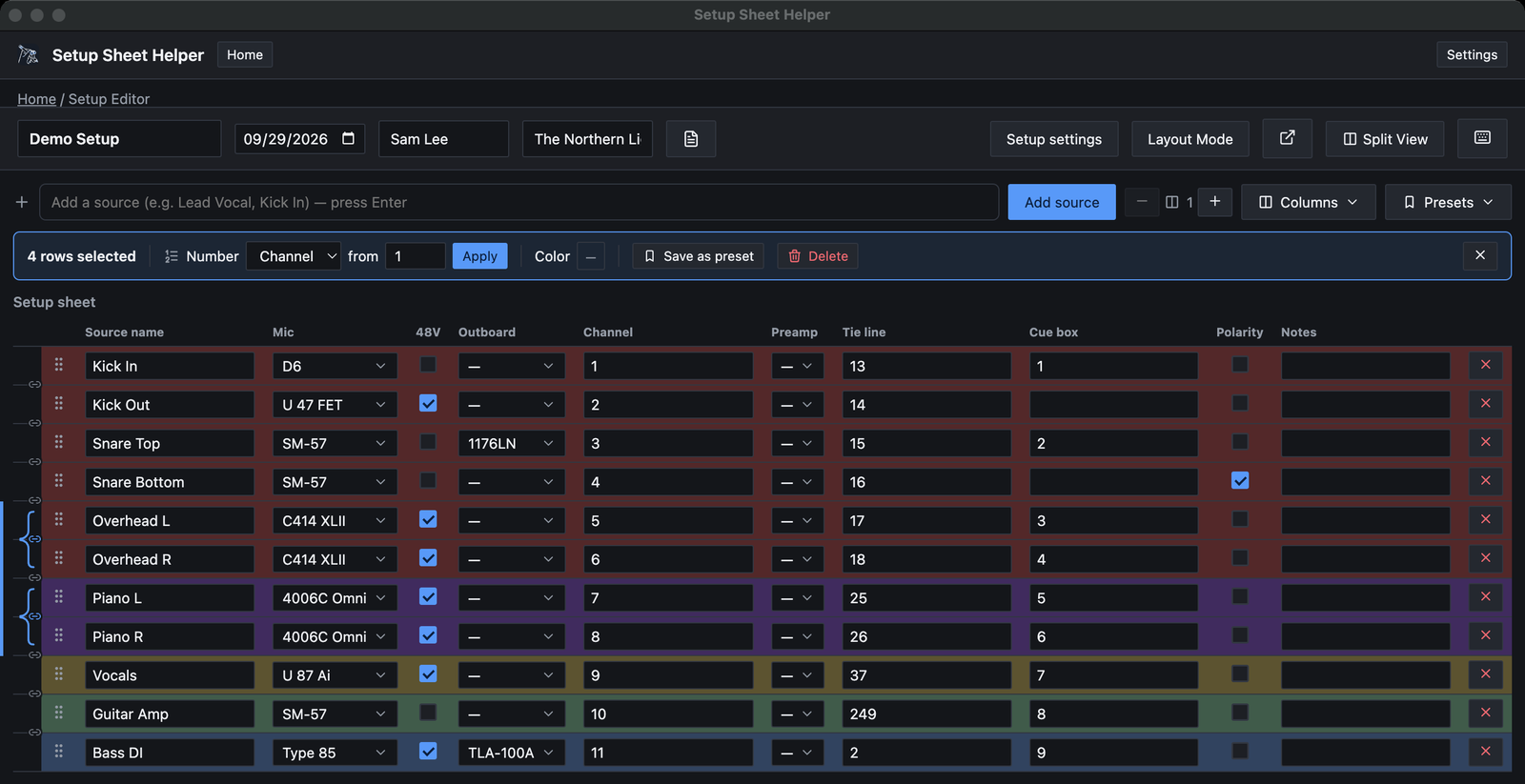The image size is (1525, 784).
Task: Delete the Kick In row
Action: (x=1485, y=365)
